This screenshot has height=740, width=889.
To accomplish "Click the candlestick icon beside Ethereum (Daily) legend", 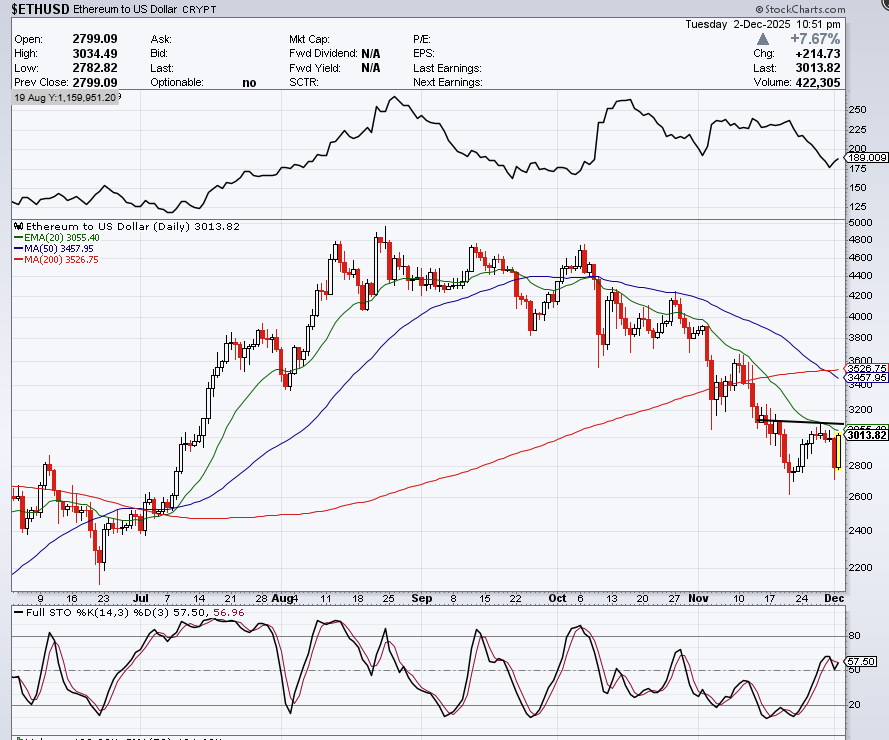I will tap(19, 226).
